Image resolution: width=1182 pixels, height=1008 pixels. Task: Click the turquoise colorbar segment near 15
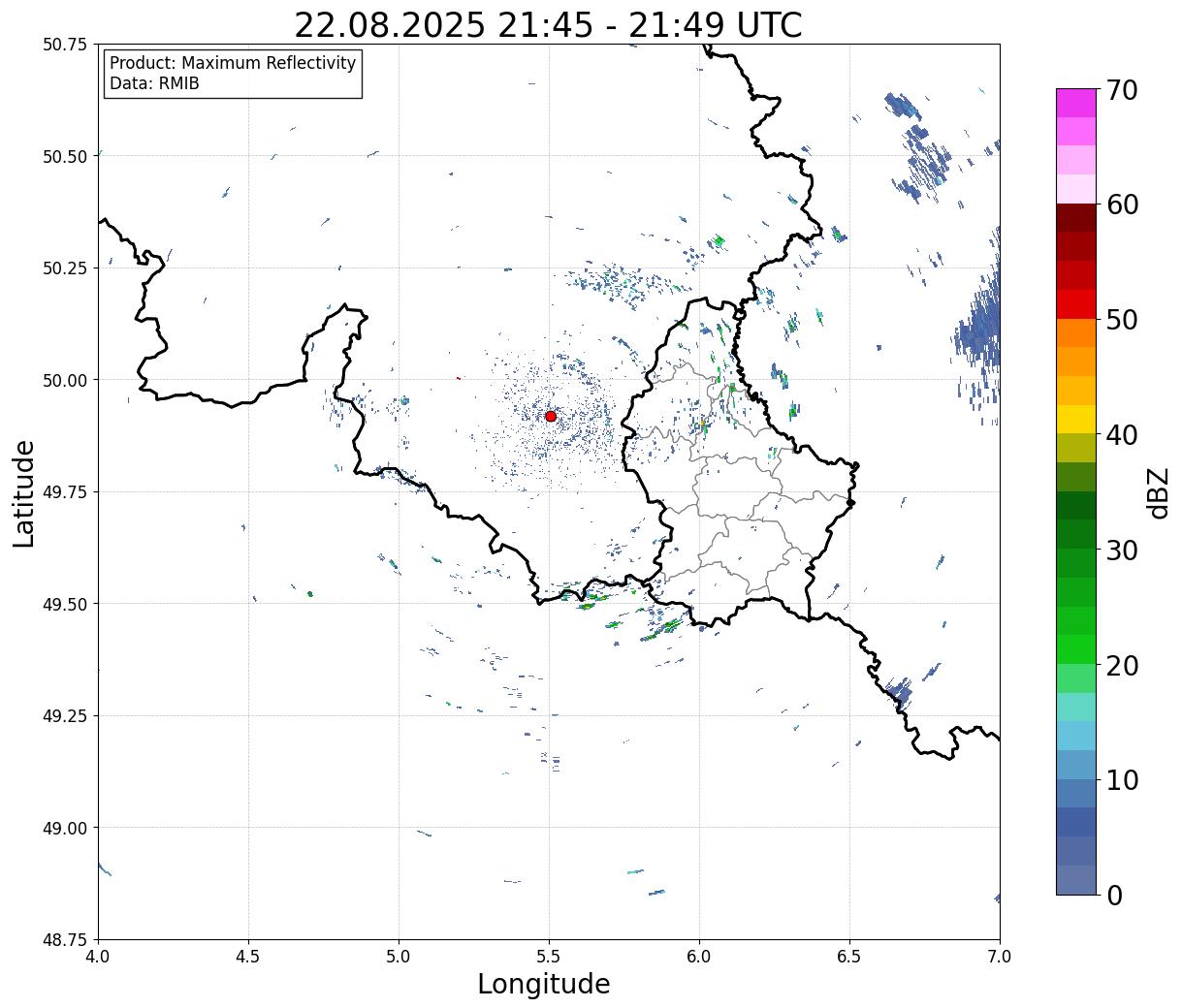point(1076,708)
